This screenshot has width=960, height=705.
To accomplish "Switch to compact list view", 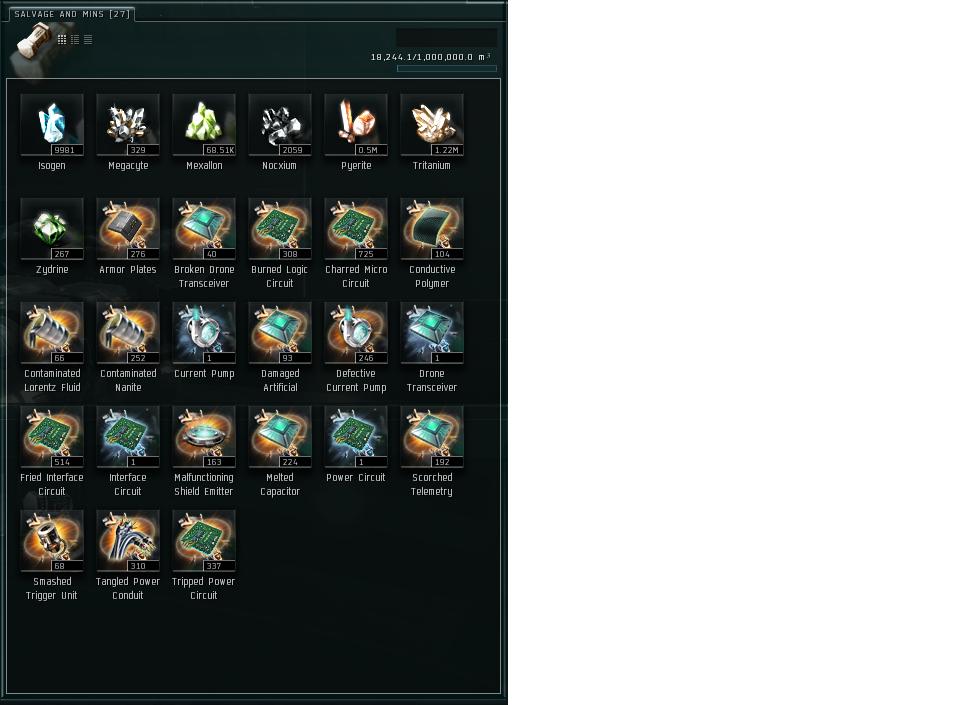I will [x=88, y=40].
